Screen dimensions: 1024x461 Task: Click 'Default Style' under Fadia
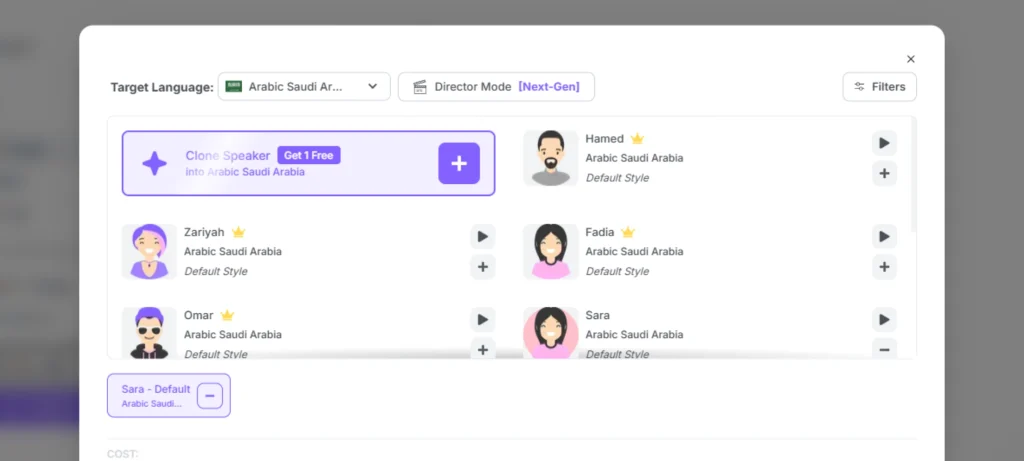[x=617, y=271]
